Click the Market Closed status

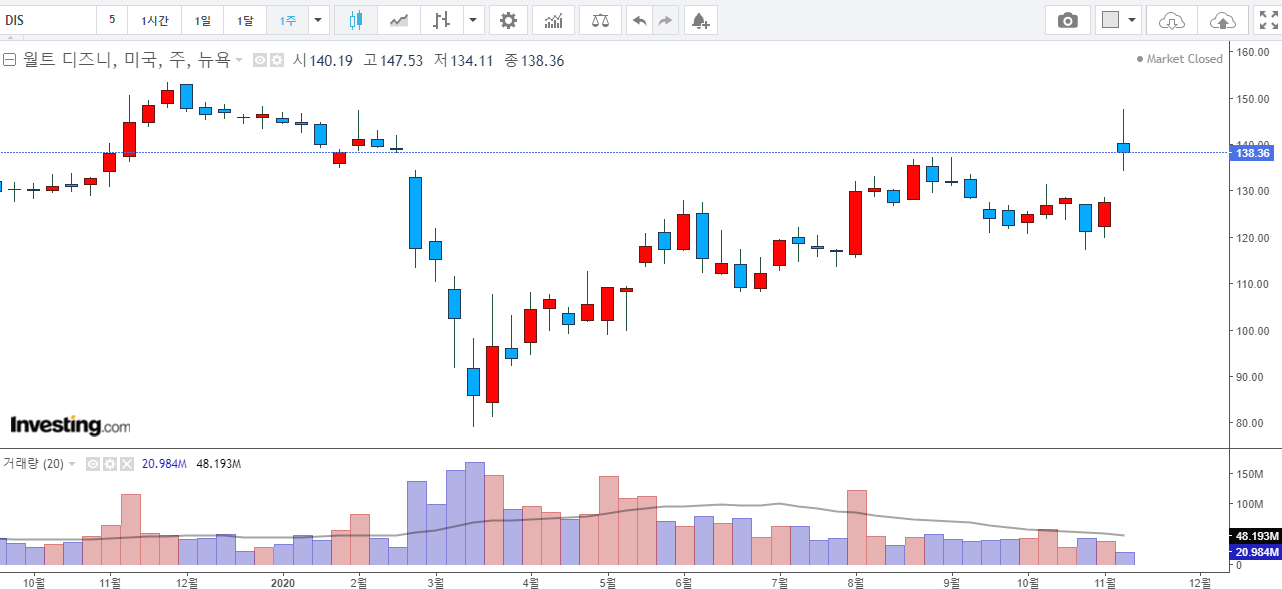click(1180, 59)
